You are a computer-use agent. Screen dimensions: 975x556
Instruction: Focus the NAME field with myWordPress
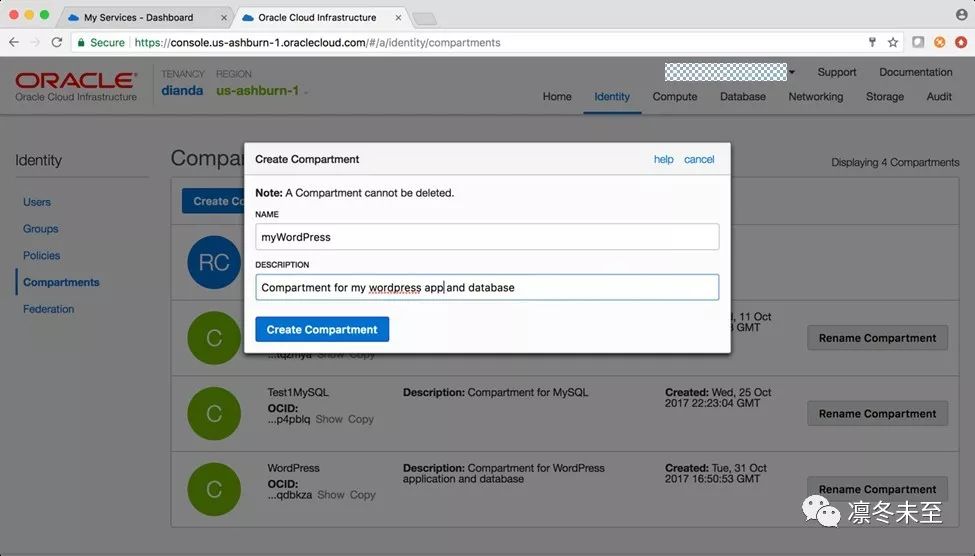point(487,237)
